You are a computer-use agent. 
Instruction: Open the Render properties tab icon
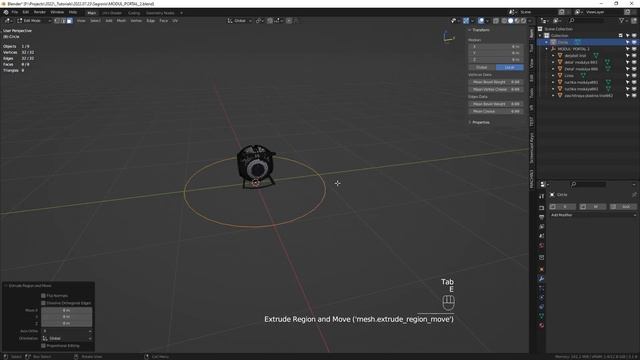point(541,208)
